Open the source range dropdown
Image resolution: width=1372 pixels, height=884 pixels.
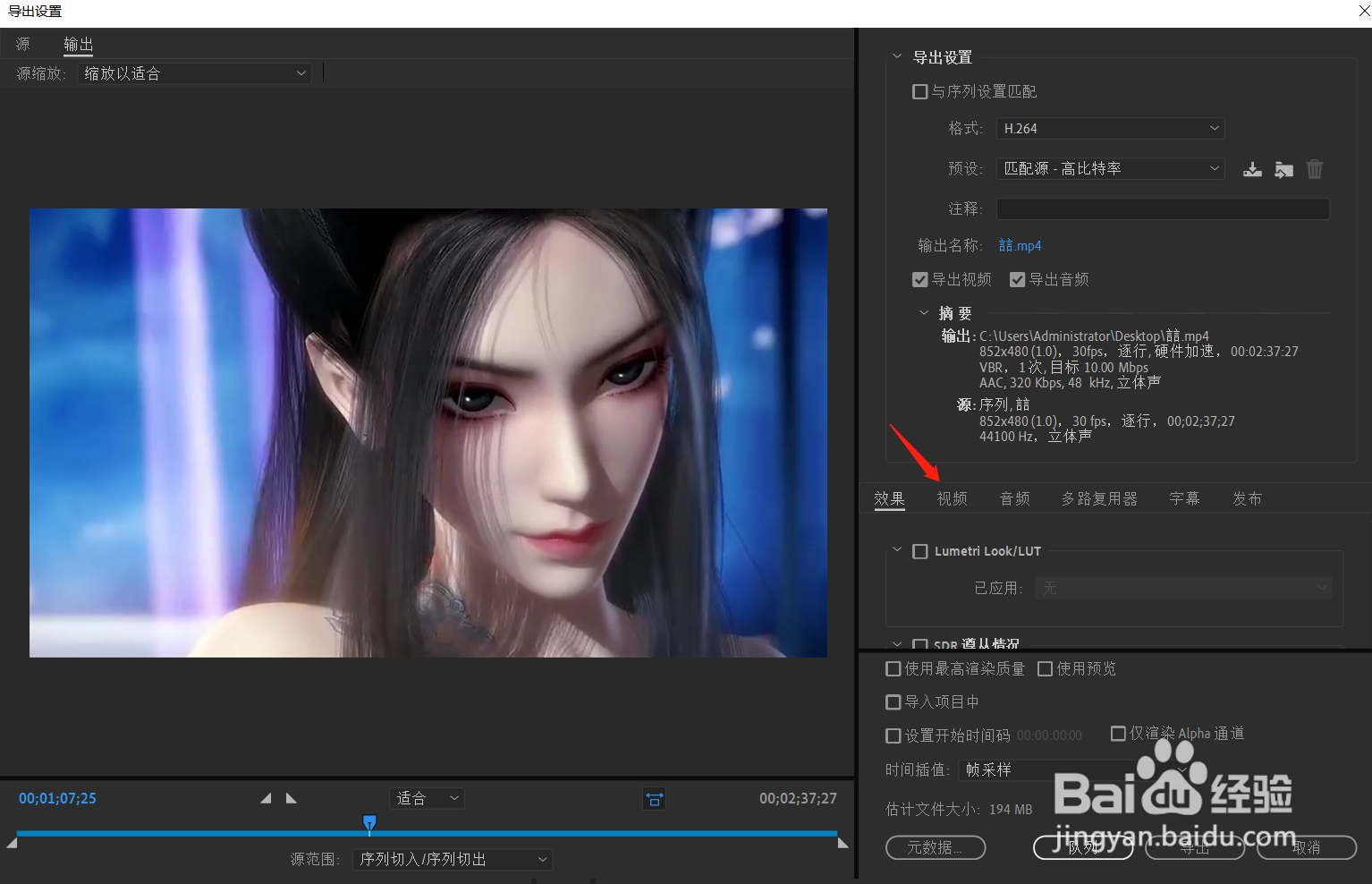(453, 860)
